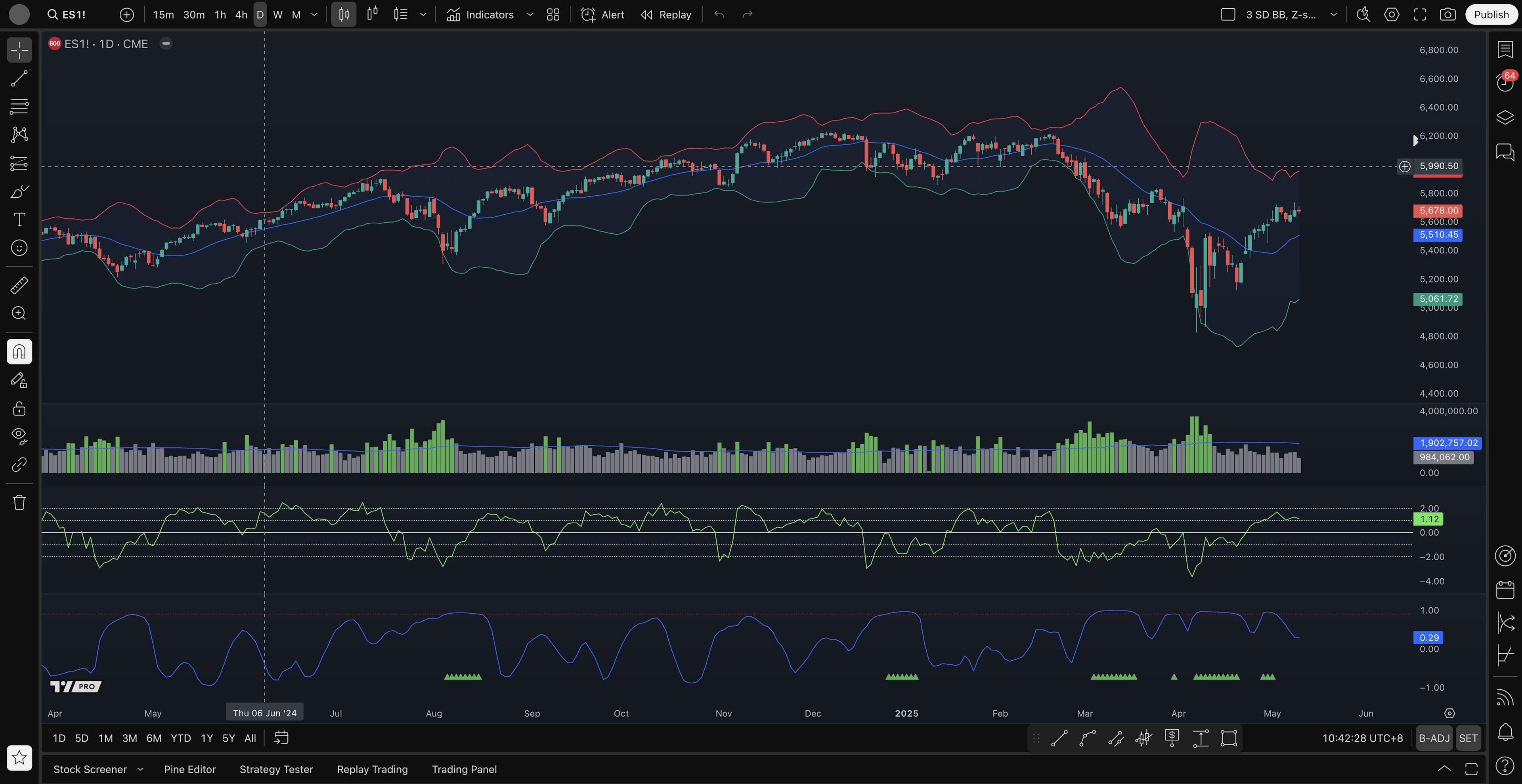Image resolution: width=1522 pixels, height=784 pixels.
Task: Select the trend line drawing tool
Action: point(19,78)
